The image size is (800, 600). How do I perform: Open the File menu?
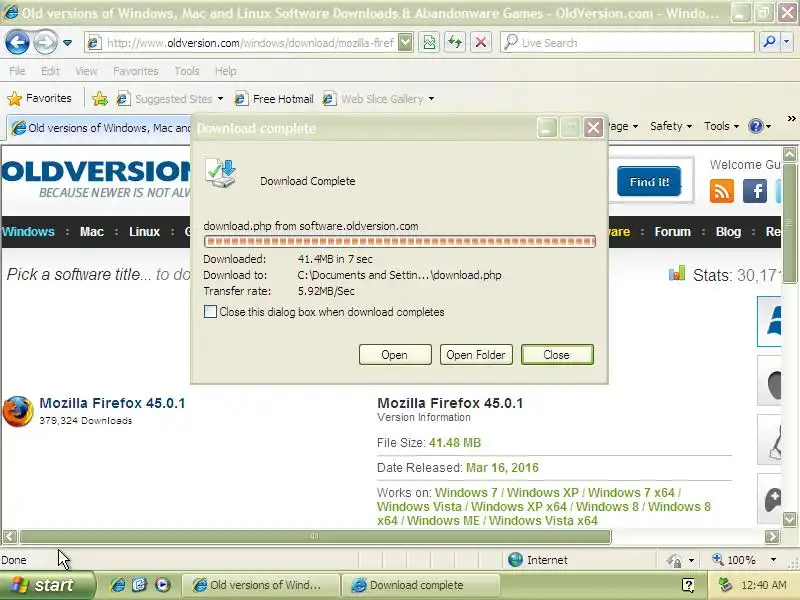click(x=17, y=71)
